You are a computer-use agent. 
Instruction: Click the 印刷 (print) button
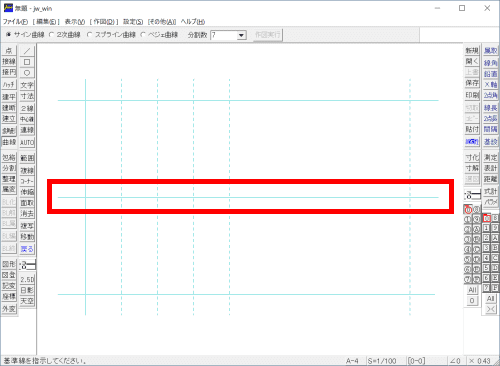pos(472,95)
